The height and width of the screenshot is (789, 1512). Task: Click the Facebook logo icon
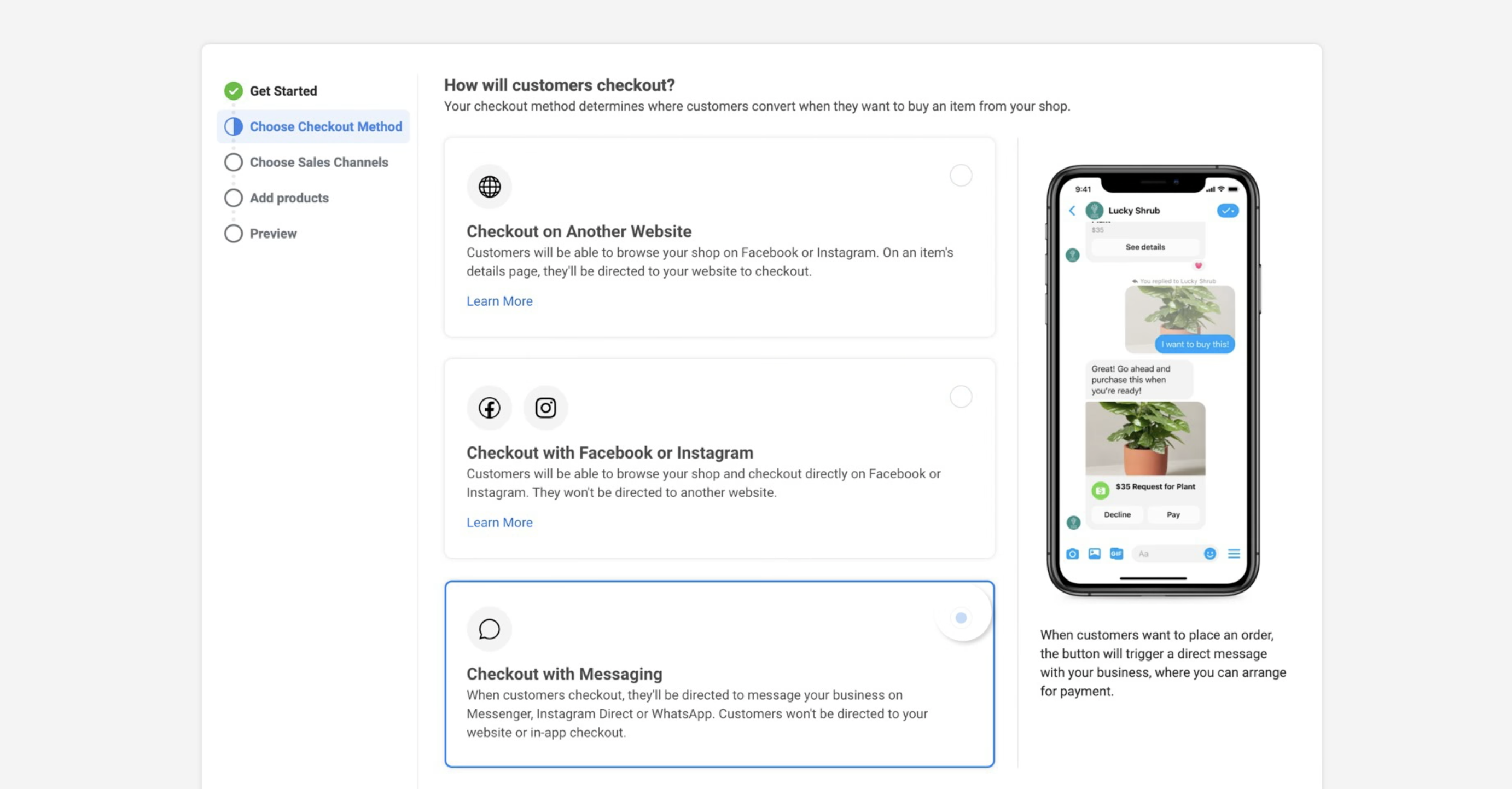tap(489, 408)
